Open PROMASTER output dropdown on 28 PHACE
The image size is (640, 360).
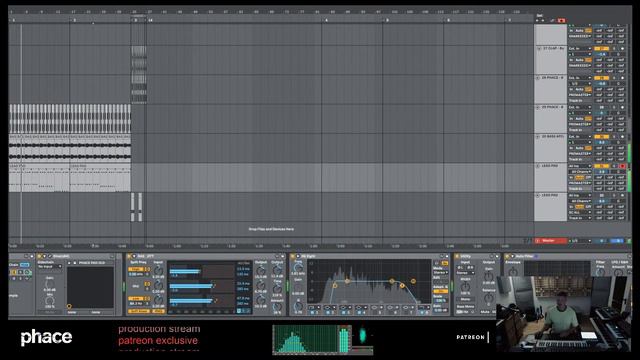tap(580, 95)
